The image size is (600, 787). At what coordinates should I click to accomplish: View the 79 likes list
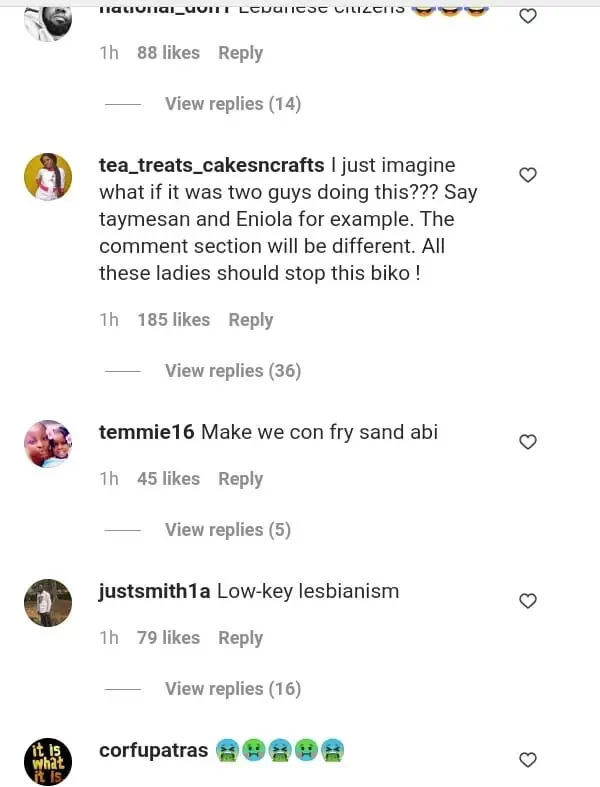[x=168, y=638]
